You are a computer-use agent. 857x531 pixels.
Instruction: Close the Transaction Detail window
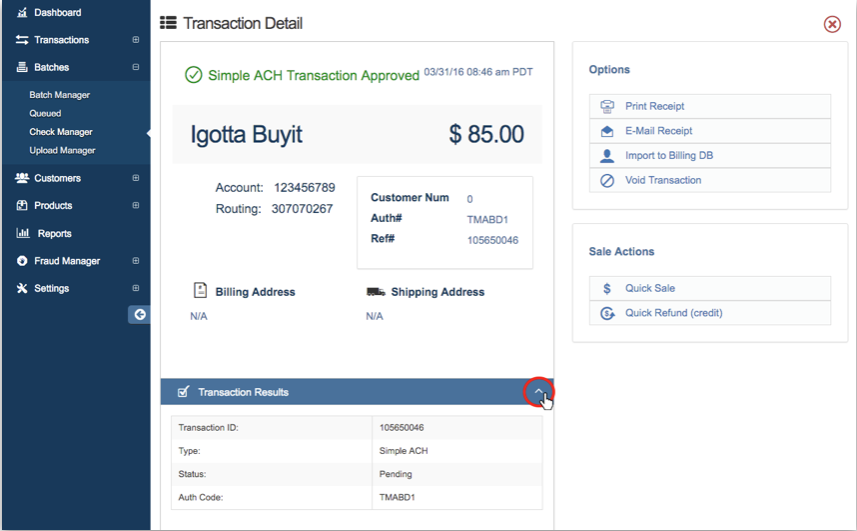(x=832, y=24)
